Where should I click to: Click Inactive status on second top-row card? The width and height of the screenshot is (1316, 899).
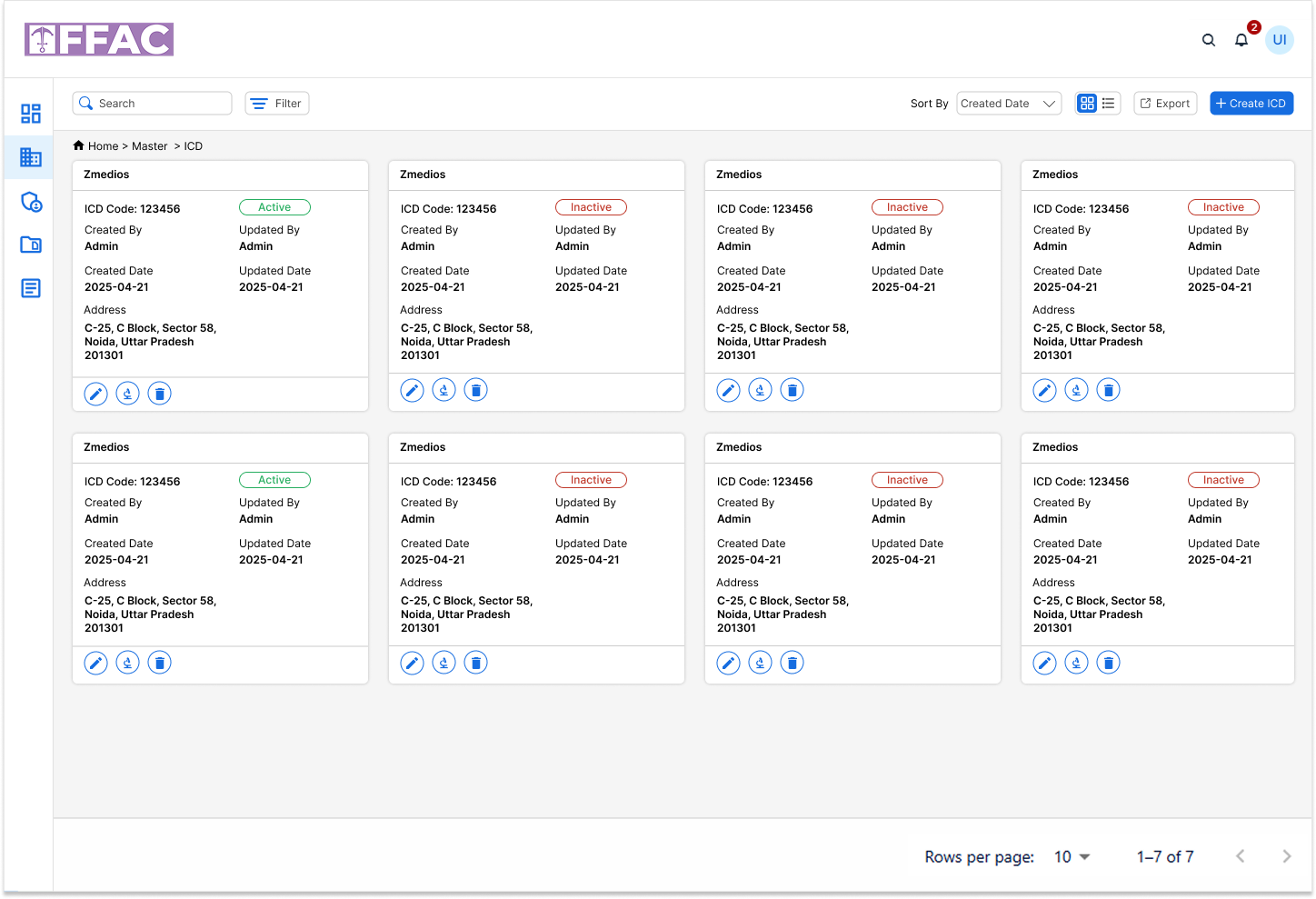pos(591,207)
